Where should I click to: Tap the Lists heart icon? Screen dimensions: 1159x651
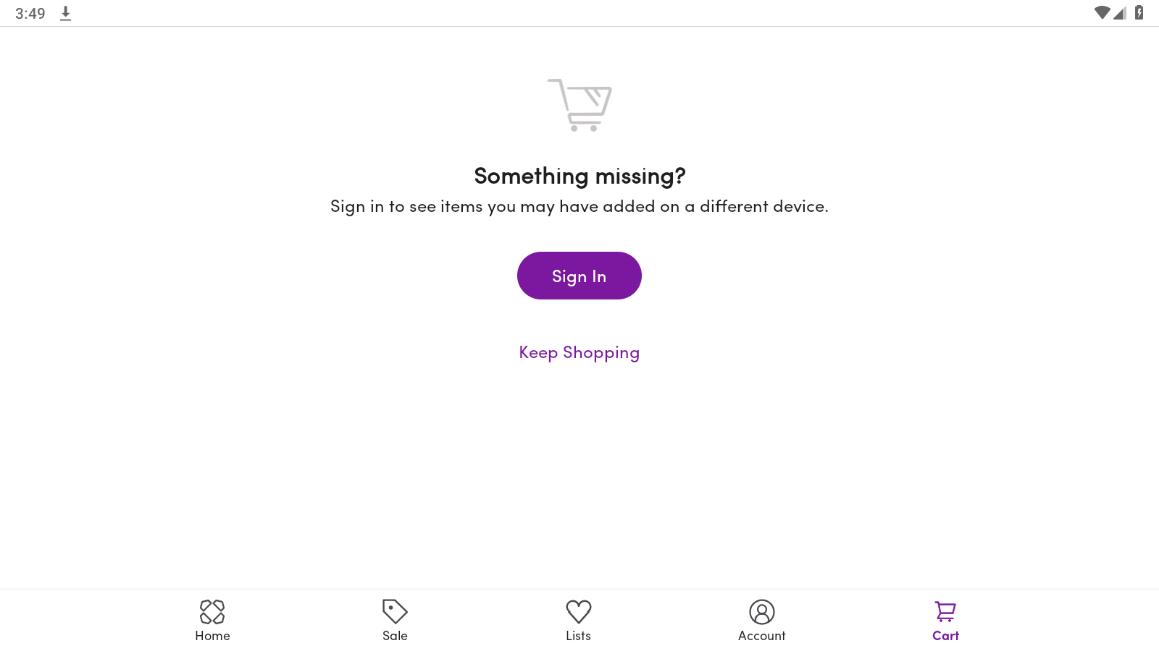point(578,611)
